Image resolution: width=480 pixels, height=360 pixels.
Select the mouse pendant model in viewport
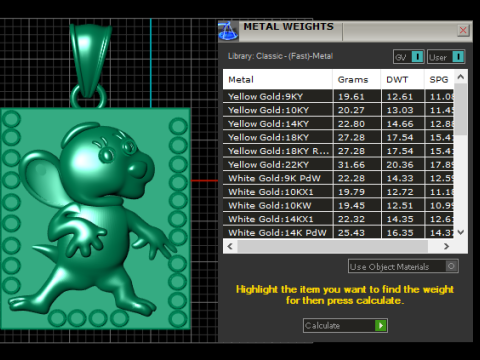tap(95, 218)
